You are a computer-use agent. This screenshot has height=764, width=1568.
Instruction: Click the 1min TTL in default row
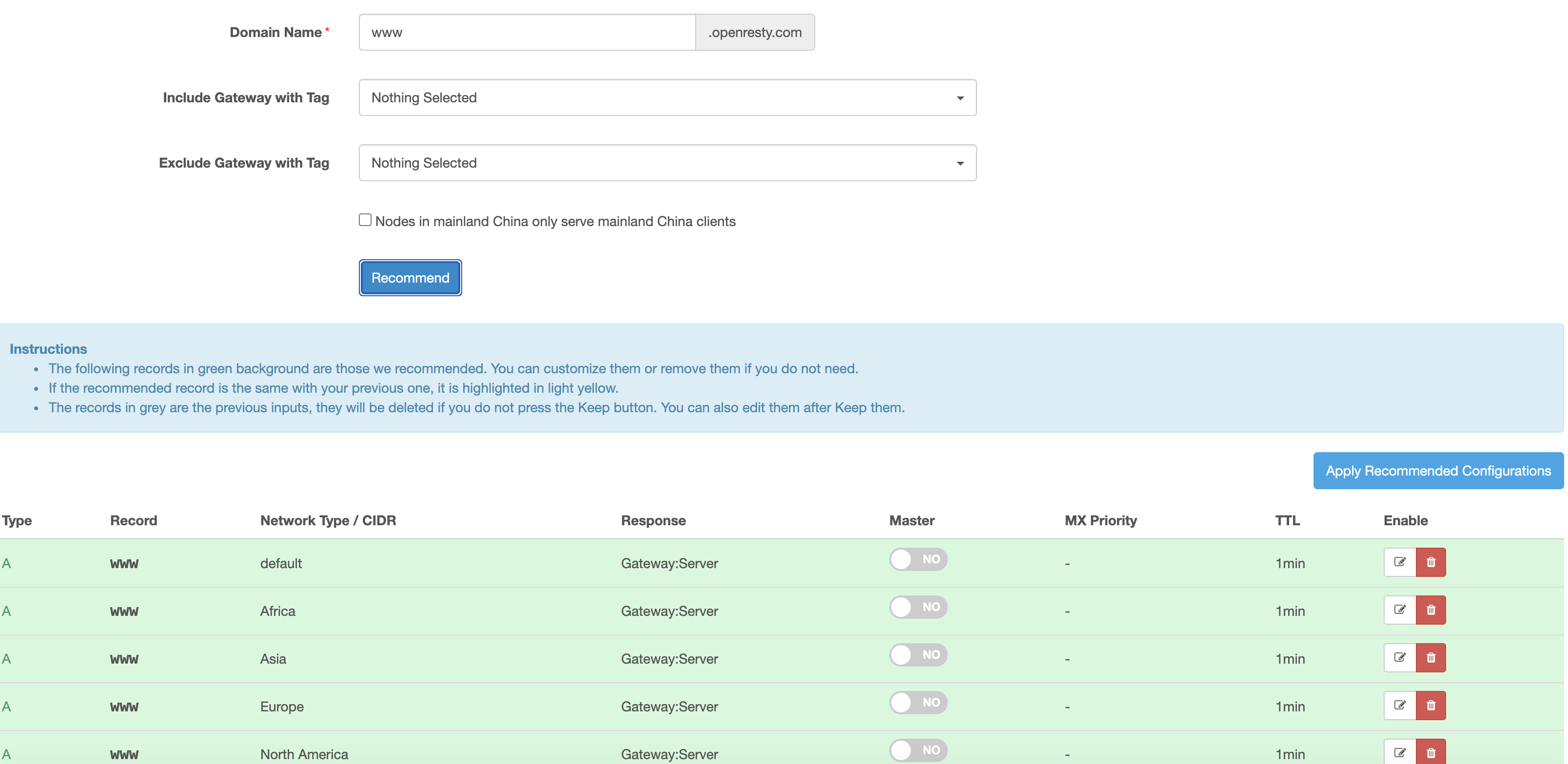[x=1291, y=563]
